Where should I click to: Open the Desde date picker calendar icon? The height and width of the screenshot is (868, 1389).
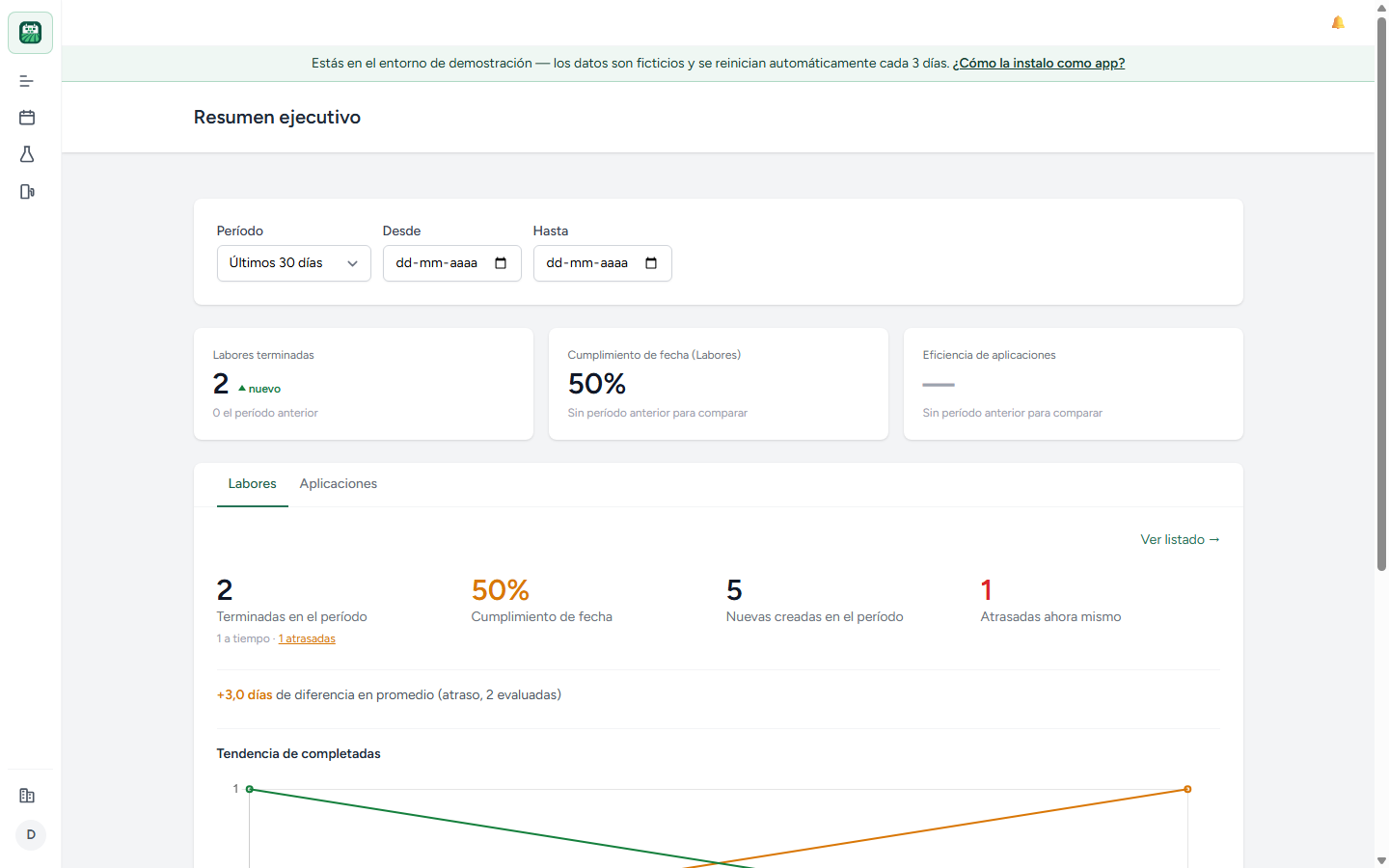(x=501, y=263)
